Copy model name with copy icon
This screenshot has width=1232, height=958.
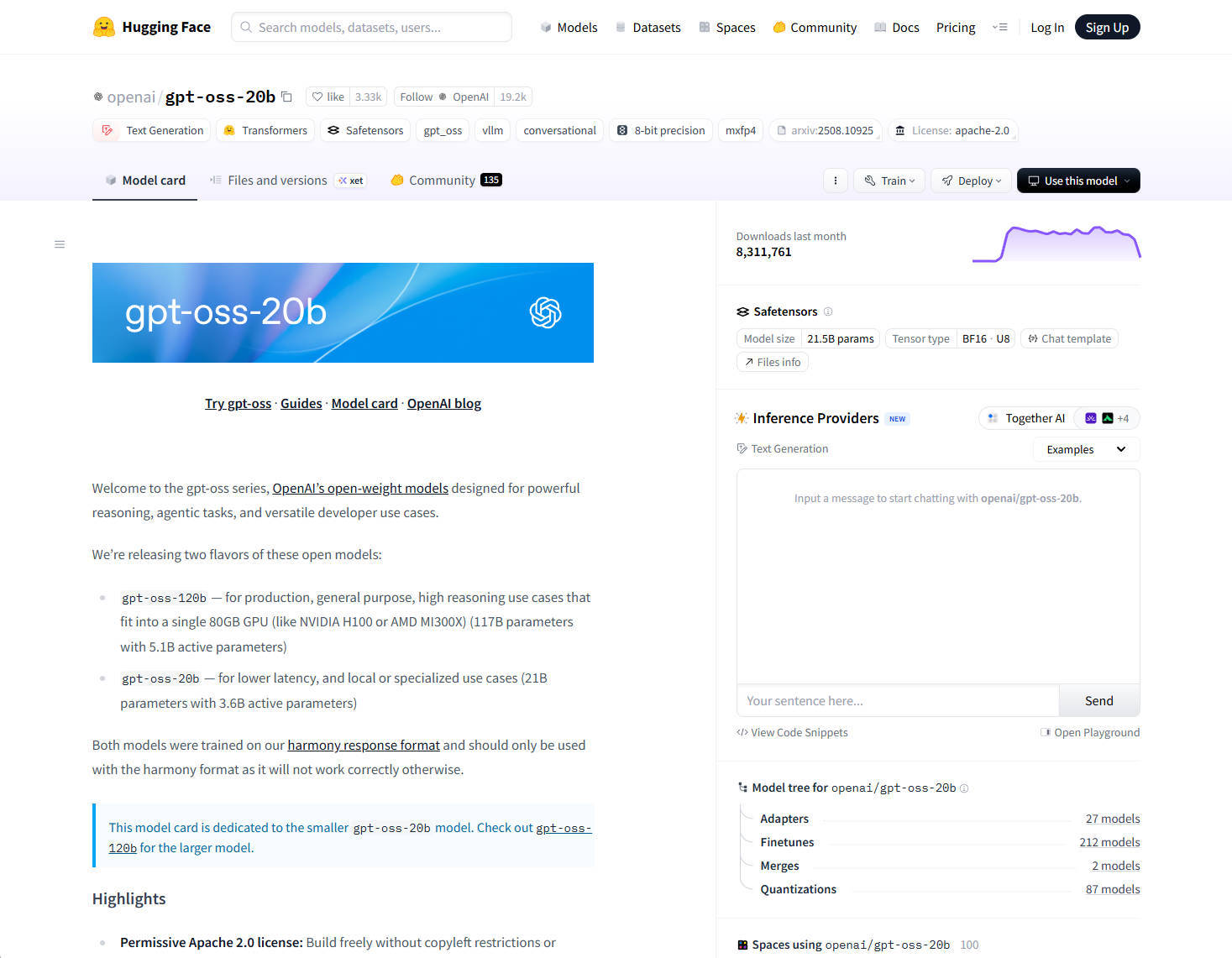286,97
